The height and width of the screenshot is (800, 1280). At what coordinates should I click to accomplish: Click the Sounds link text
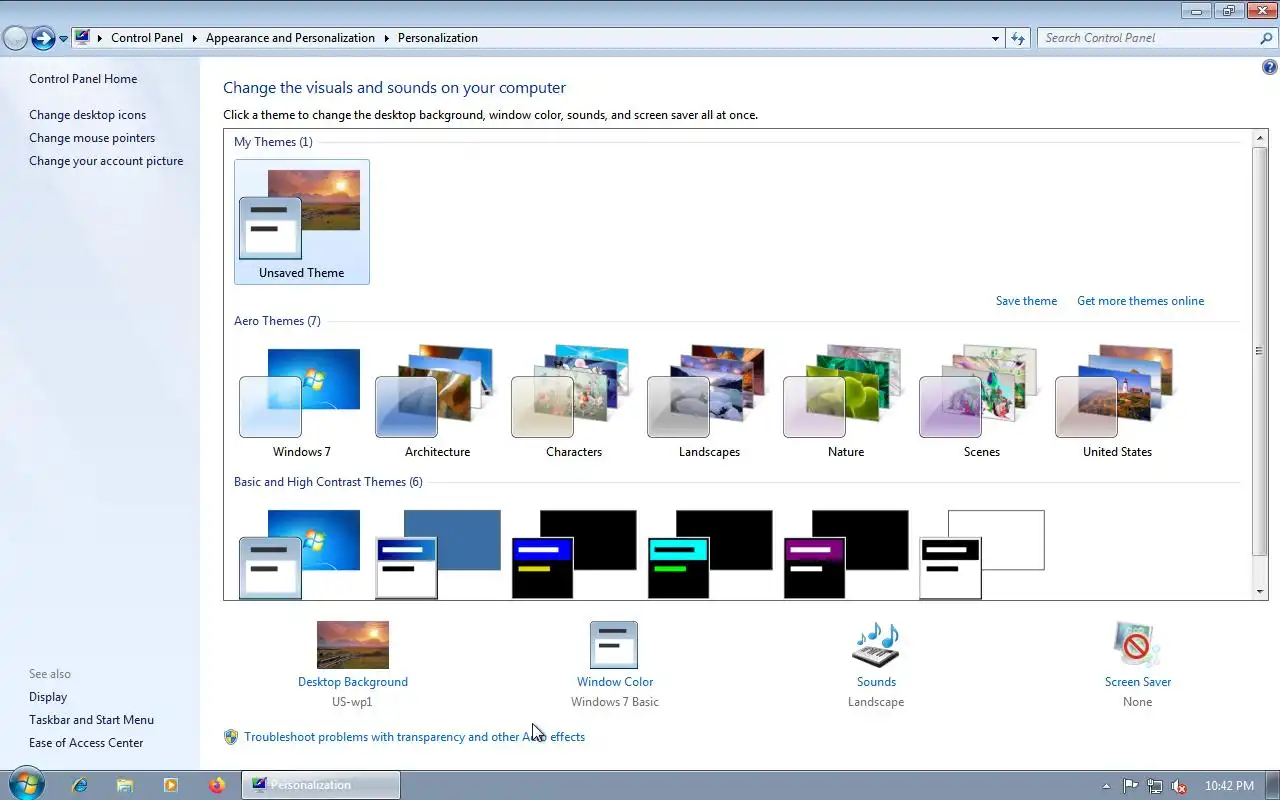(x=876, y=682)
